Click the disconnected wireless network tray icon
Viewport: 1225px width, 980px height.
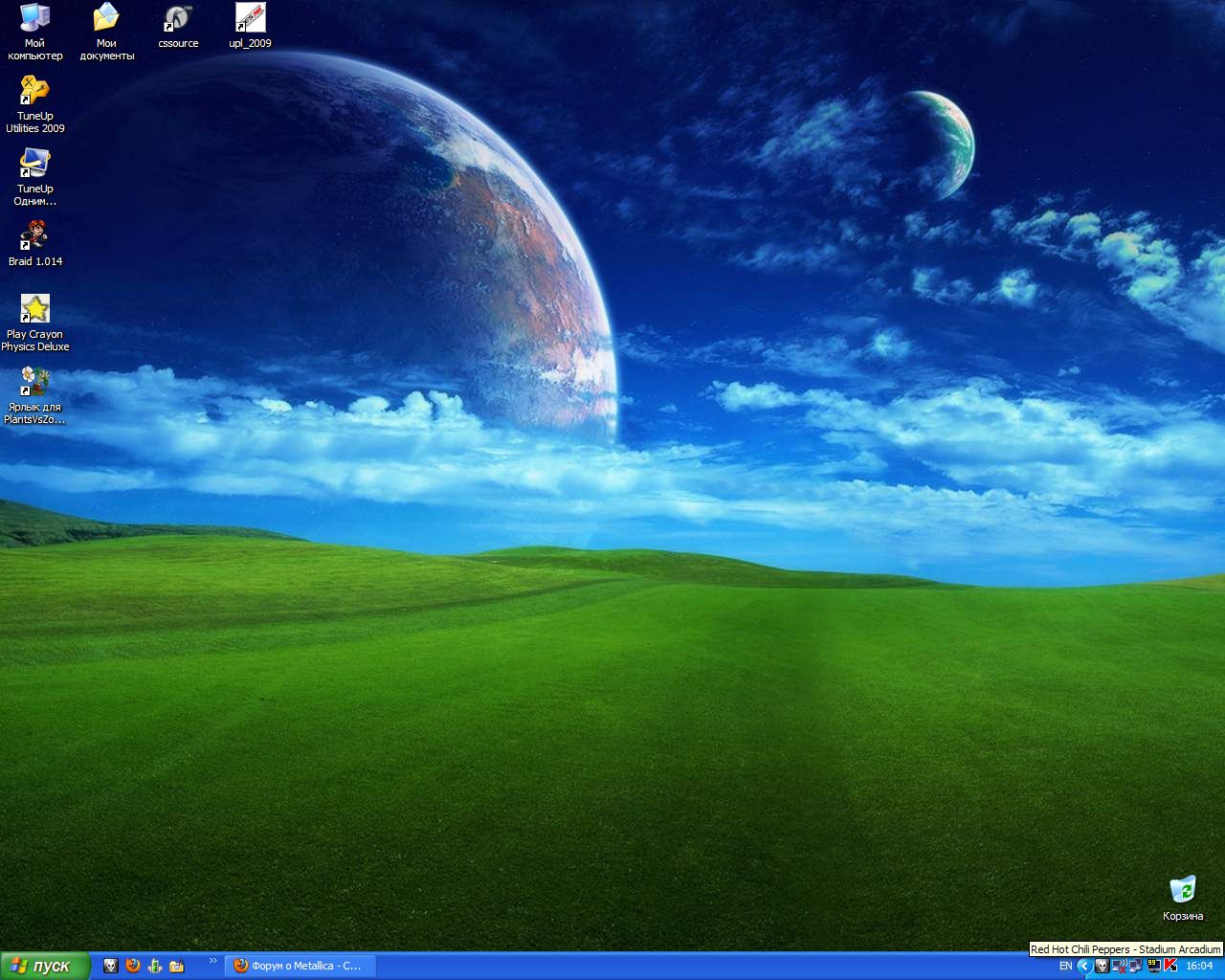click(1118, 966)
